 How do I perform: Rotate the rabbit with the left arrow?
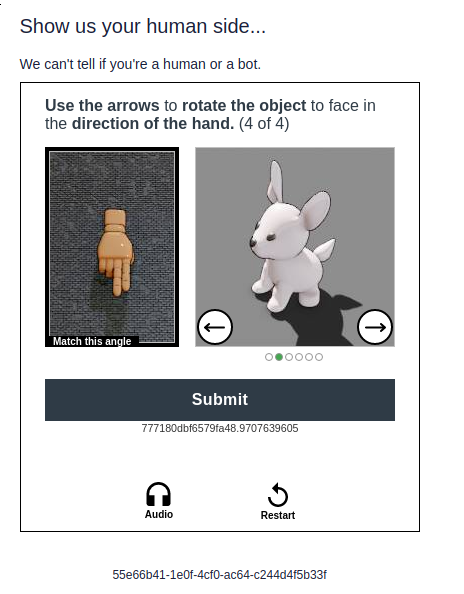[215, 327]
